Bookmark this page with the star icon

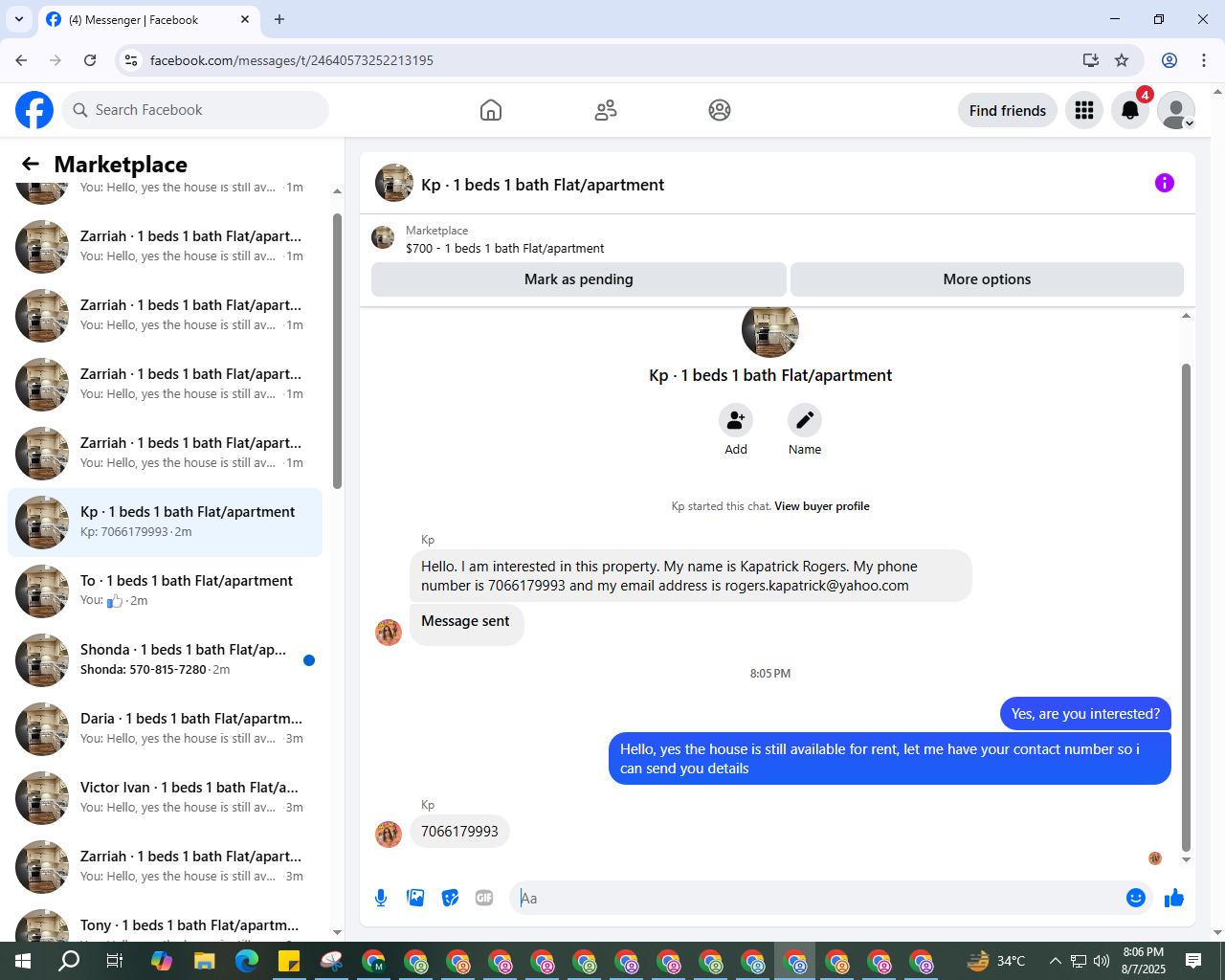pyautogui.click(x=1122, y=60)
